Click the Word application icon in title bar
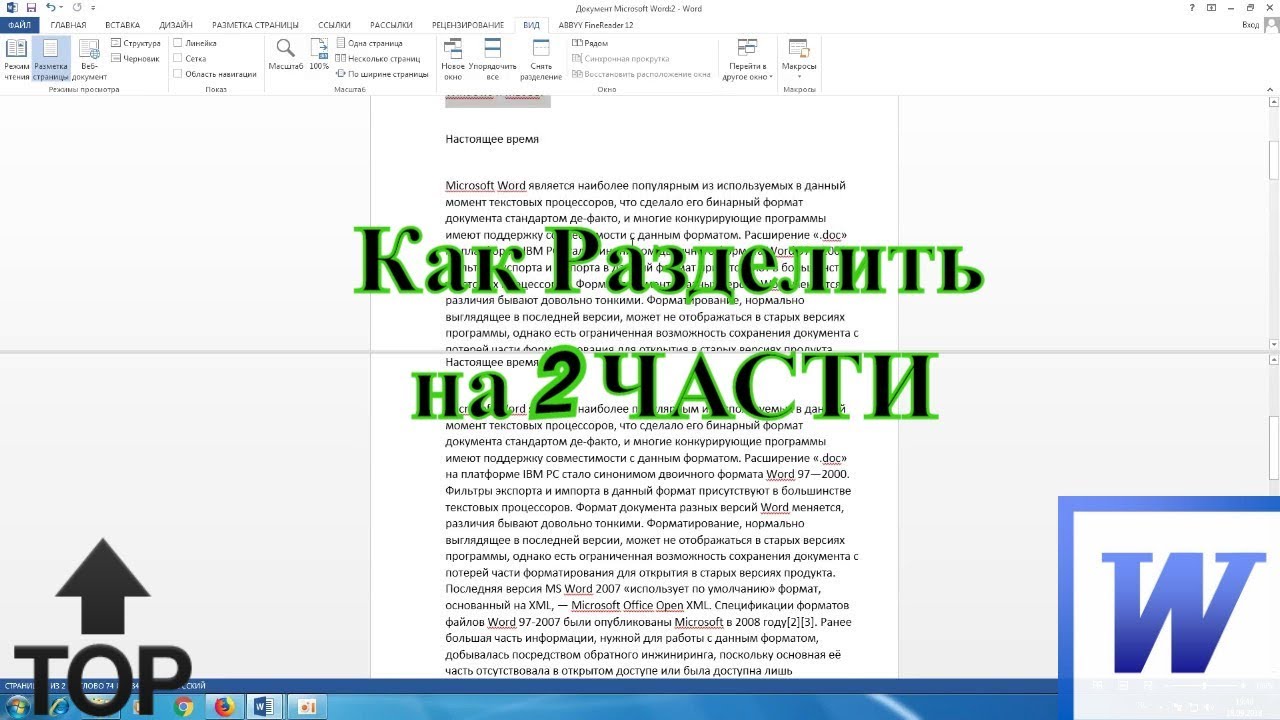The height and width of the screenshot is (720, 1280). pos(12,8)
